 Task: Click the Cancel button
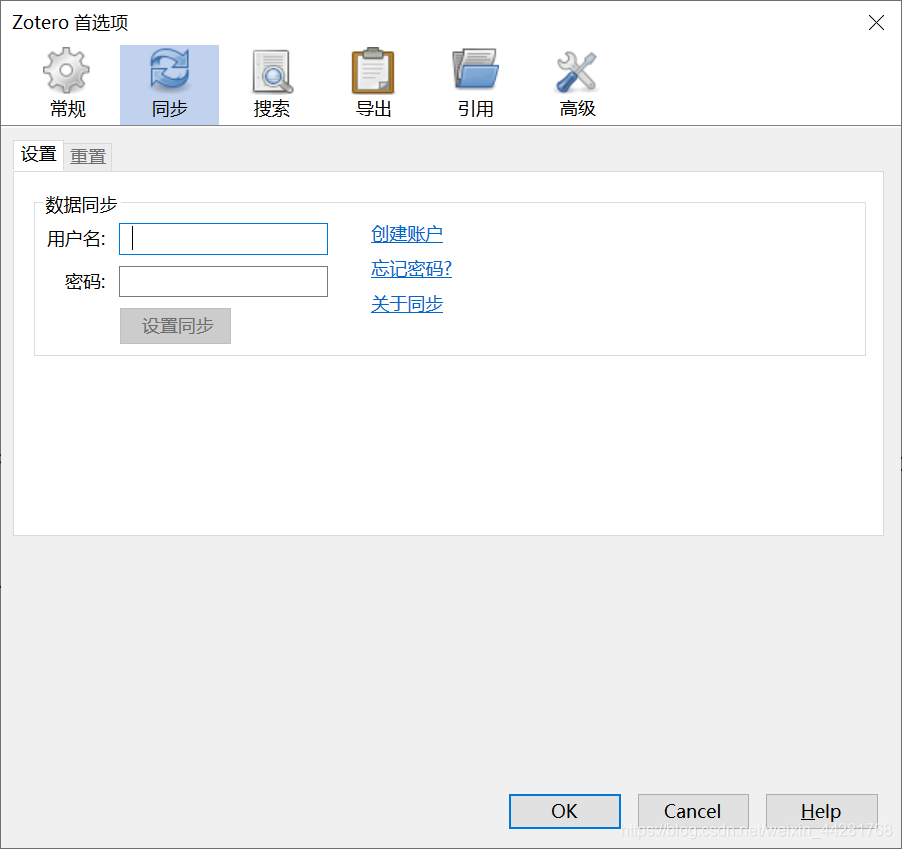click(x=693, y=811)
